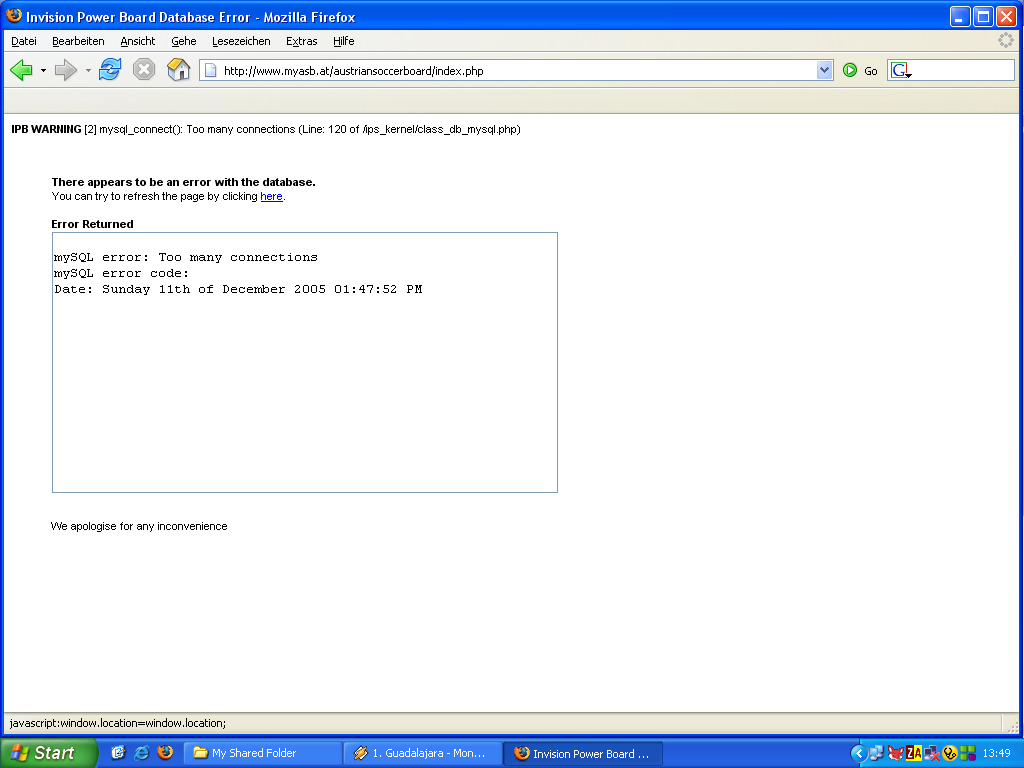
Task: Click the green squares tray icon
Action: (x=968, y=754)
